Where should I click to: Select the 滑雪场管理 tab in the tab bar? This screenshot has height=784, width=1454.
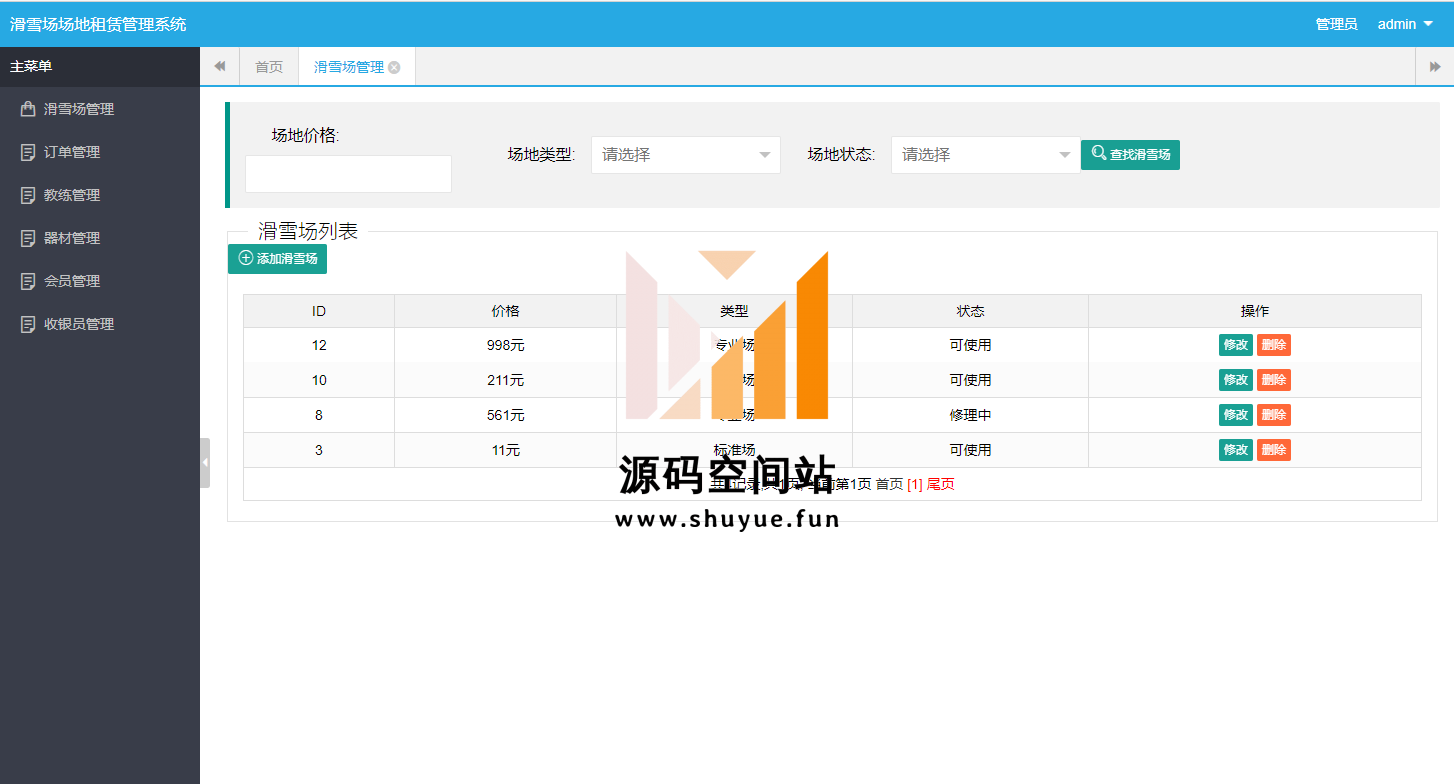[x=349, y=67]
